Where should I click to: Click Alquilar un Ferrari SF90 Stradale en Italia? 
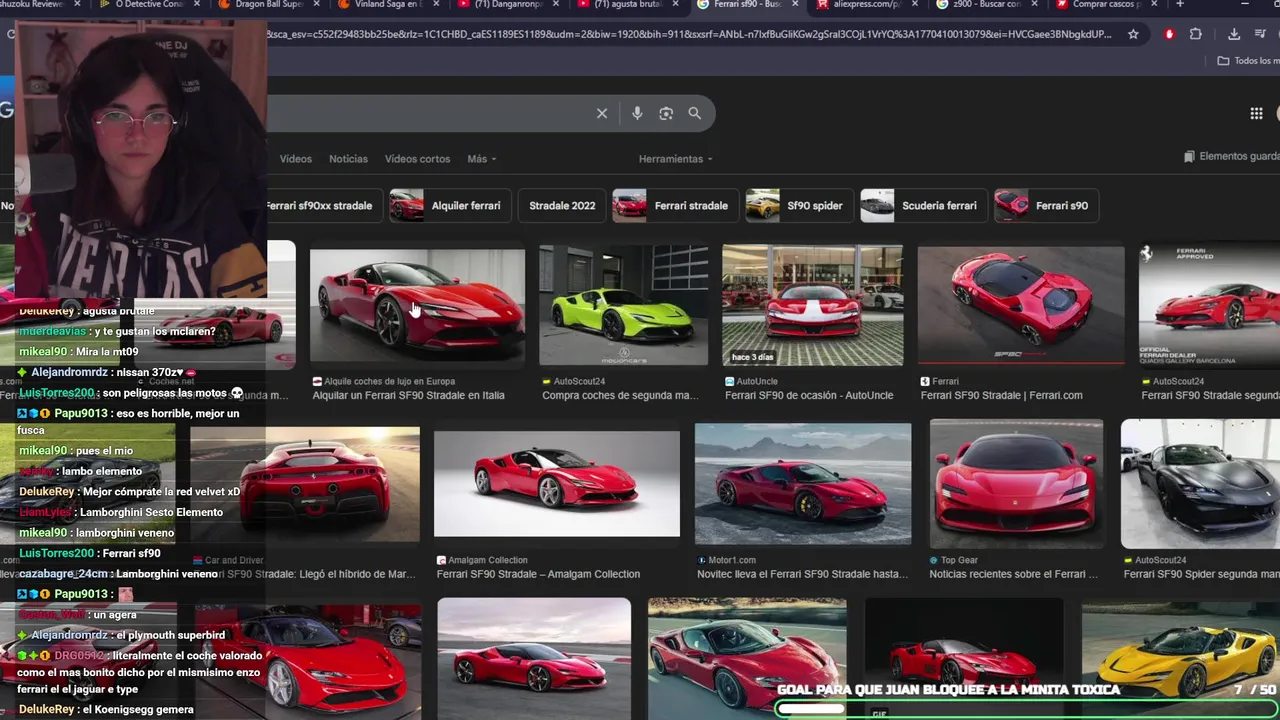click(409, 396)
